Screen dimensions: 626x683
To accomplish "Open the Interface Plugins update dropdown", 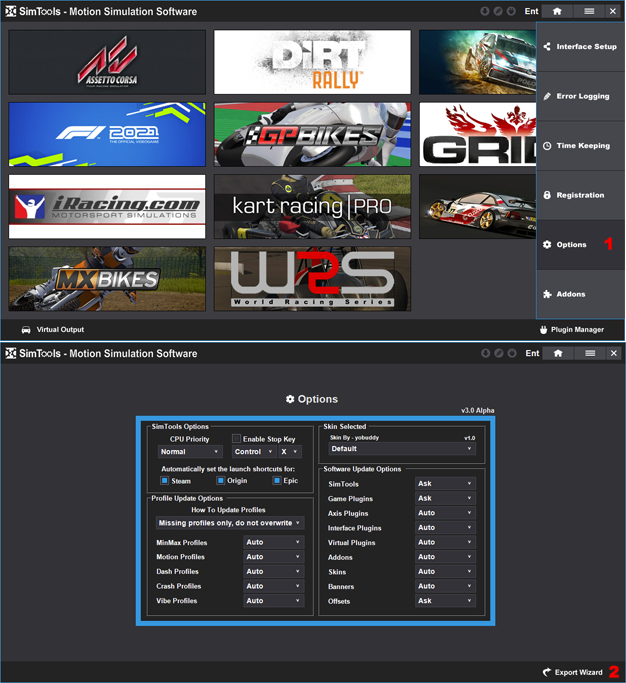I will click(445, 527).
